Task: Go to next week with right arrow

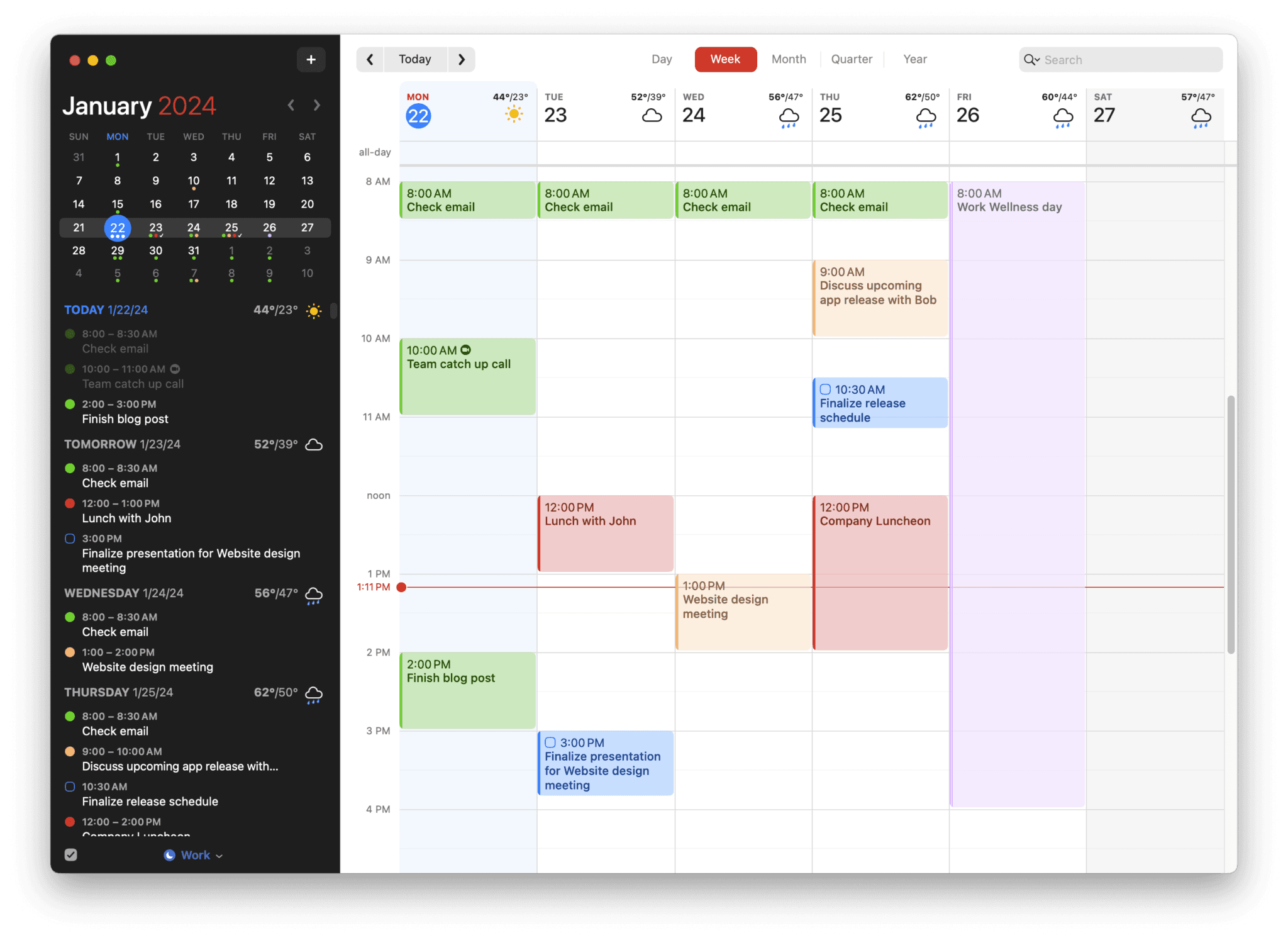Action: pyautogui.click(x=462, y=60)
